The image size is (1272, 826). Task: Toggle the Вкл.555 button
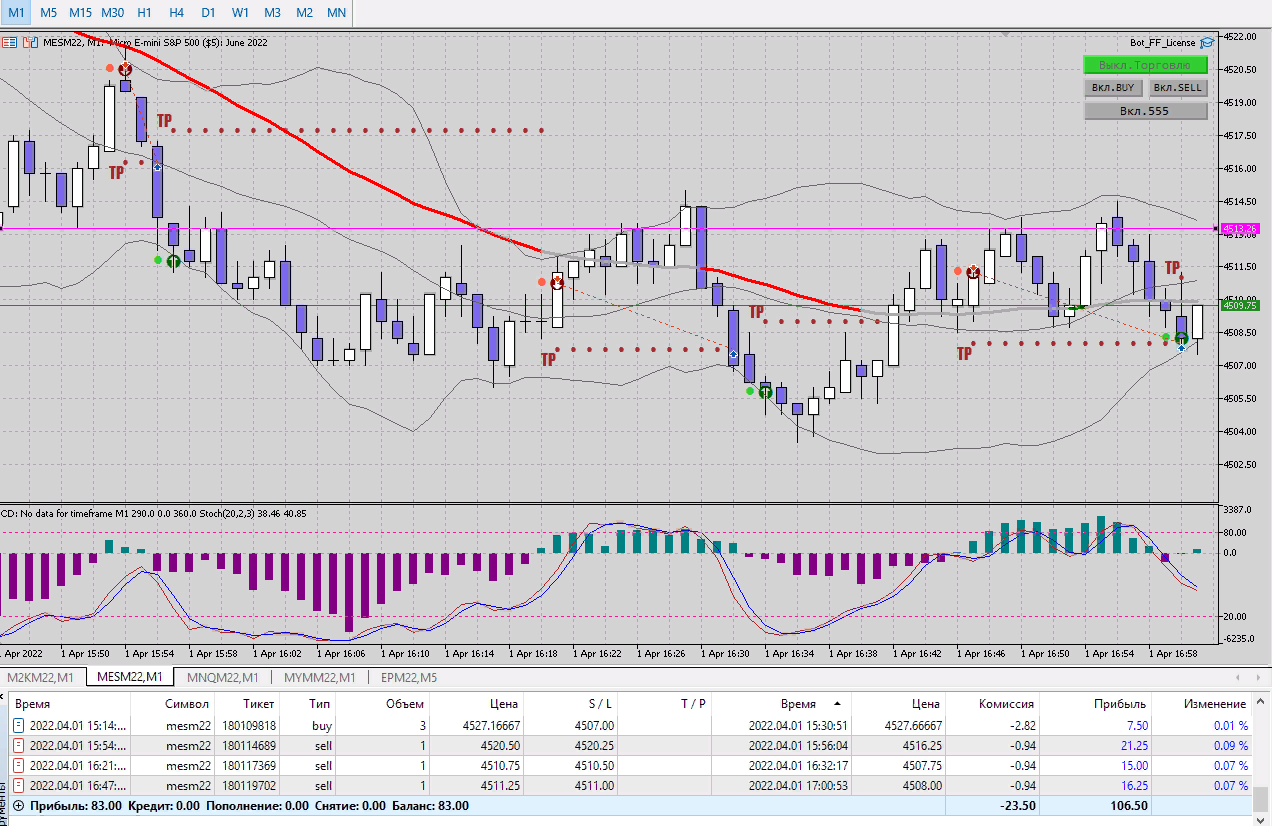coord(1145,111)
